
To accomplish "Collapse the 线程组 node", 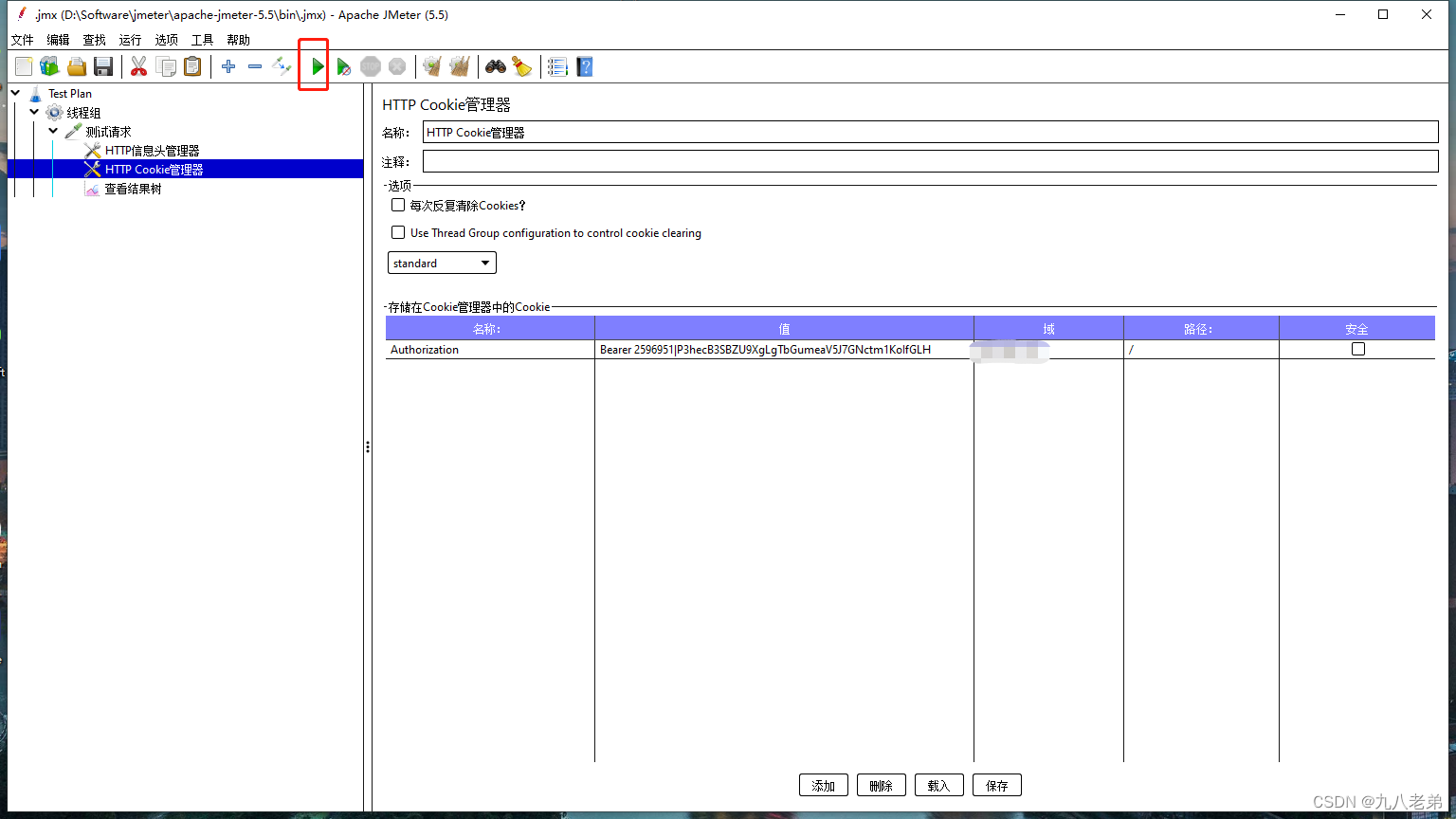I will [x=34, y=112].
